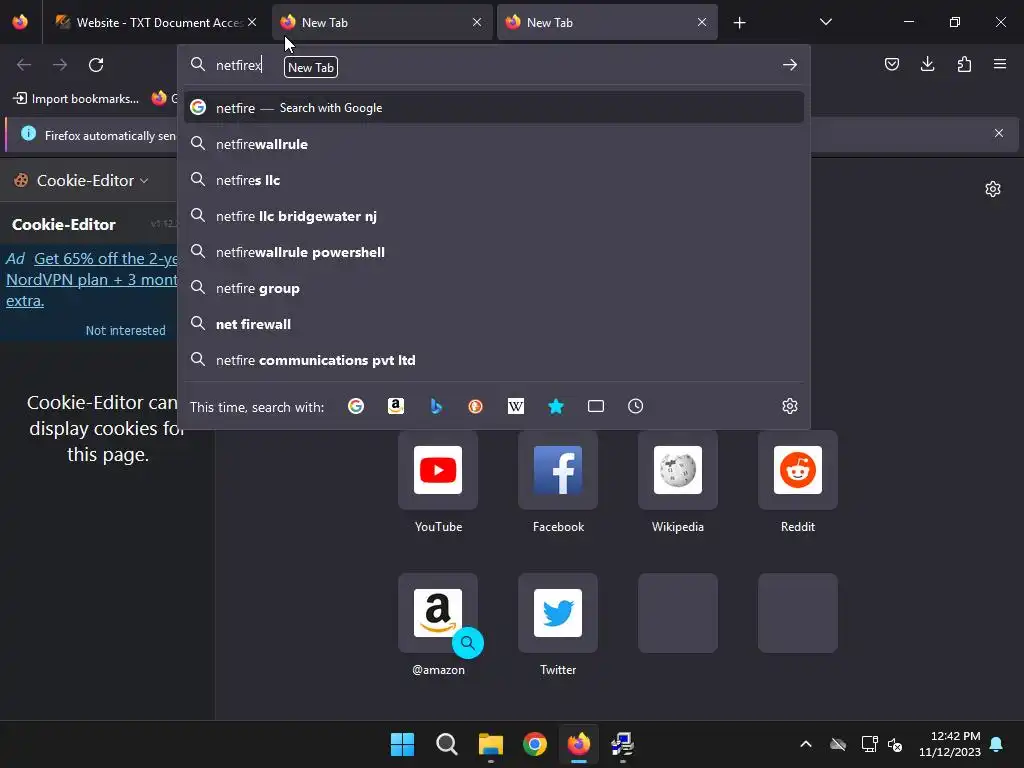1024x768 pixels.
Task: Open Firefox View button
Action: click(20, 22)
